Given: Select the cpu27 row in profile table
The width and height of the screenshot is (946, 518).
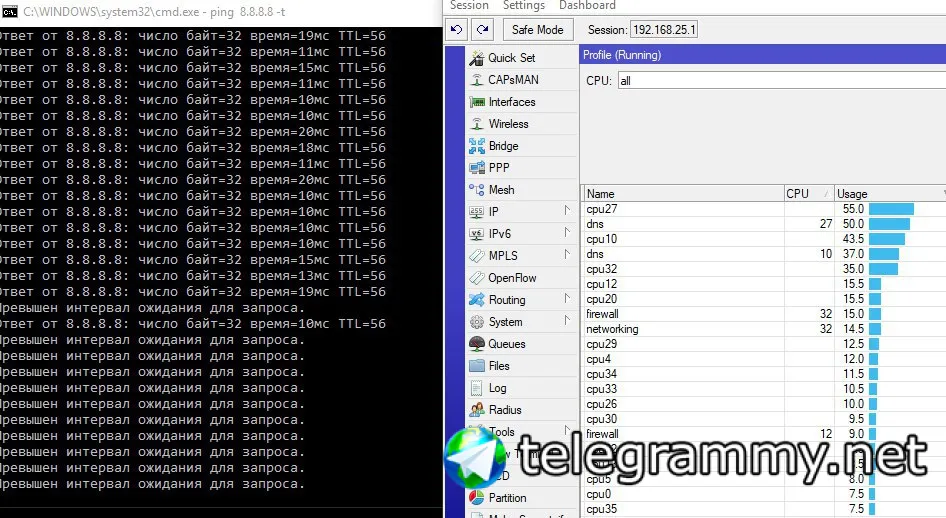Looking at the screenshot, I should point(765,209).
